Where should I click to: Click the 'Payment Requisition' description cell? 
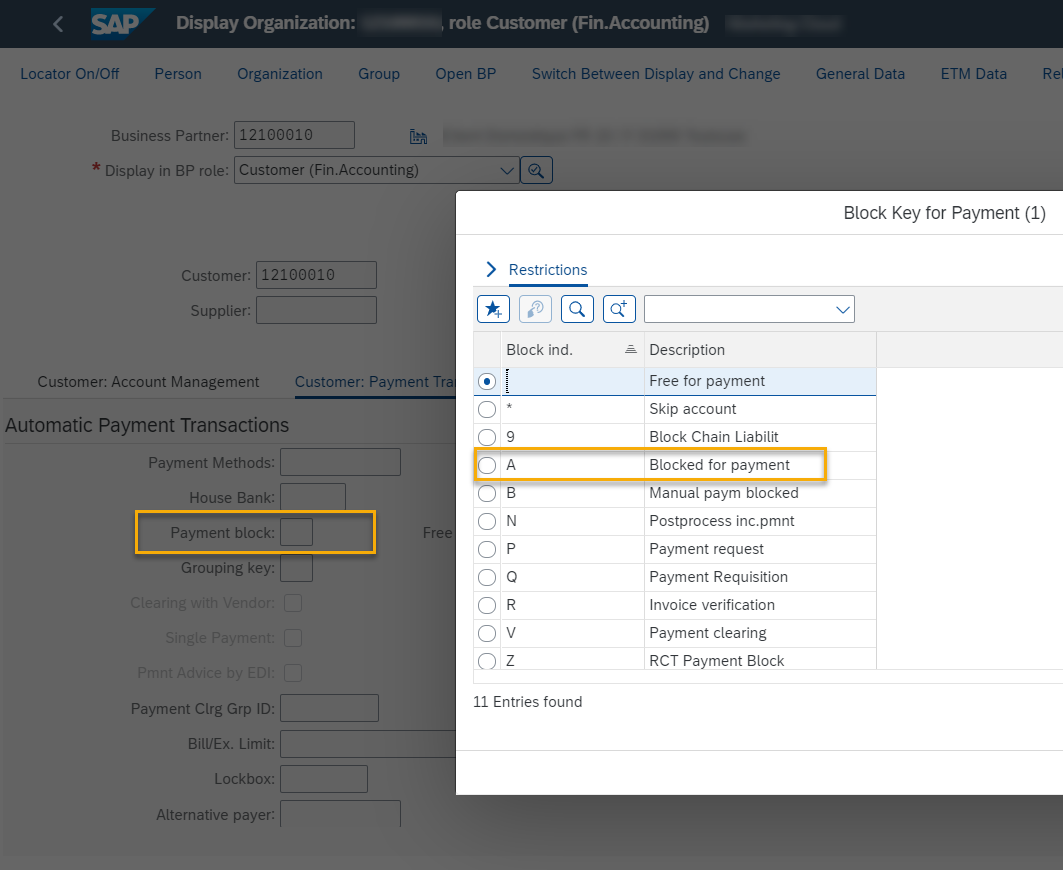point(760,577)
